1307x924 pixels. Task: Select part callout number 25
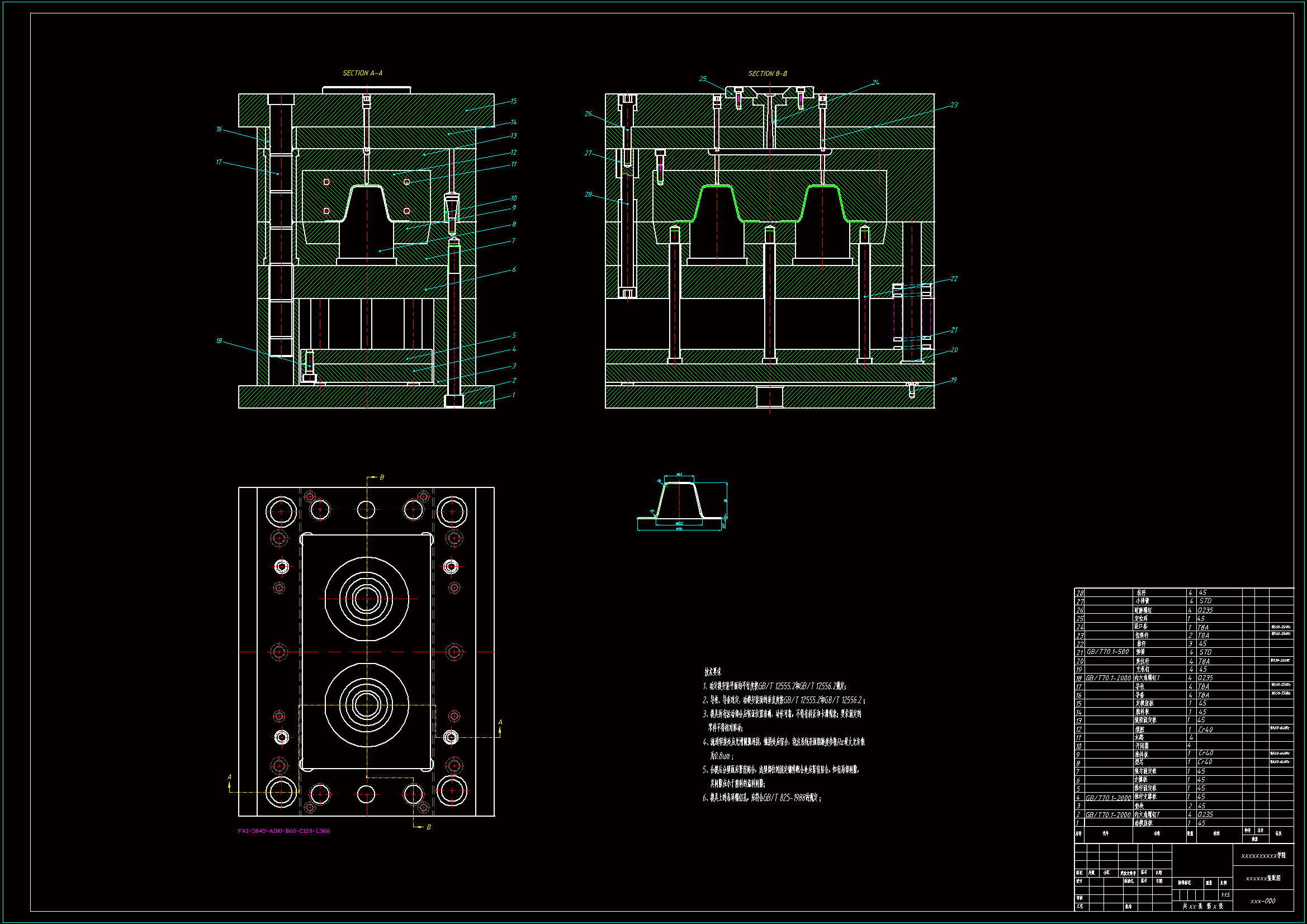click(x=703, y=79)
